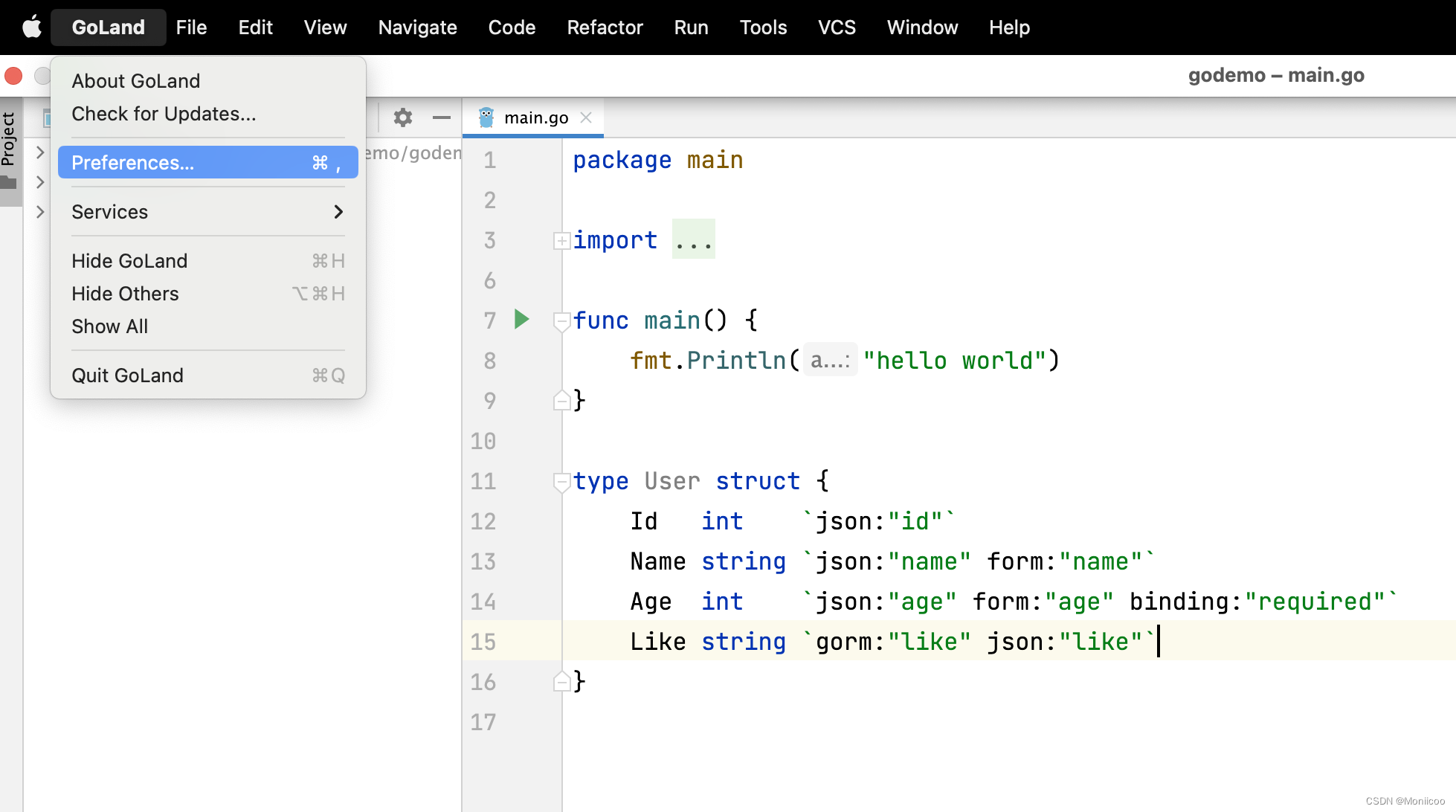Hide project panel with minus icon

442,117
